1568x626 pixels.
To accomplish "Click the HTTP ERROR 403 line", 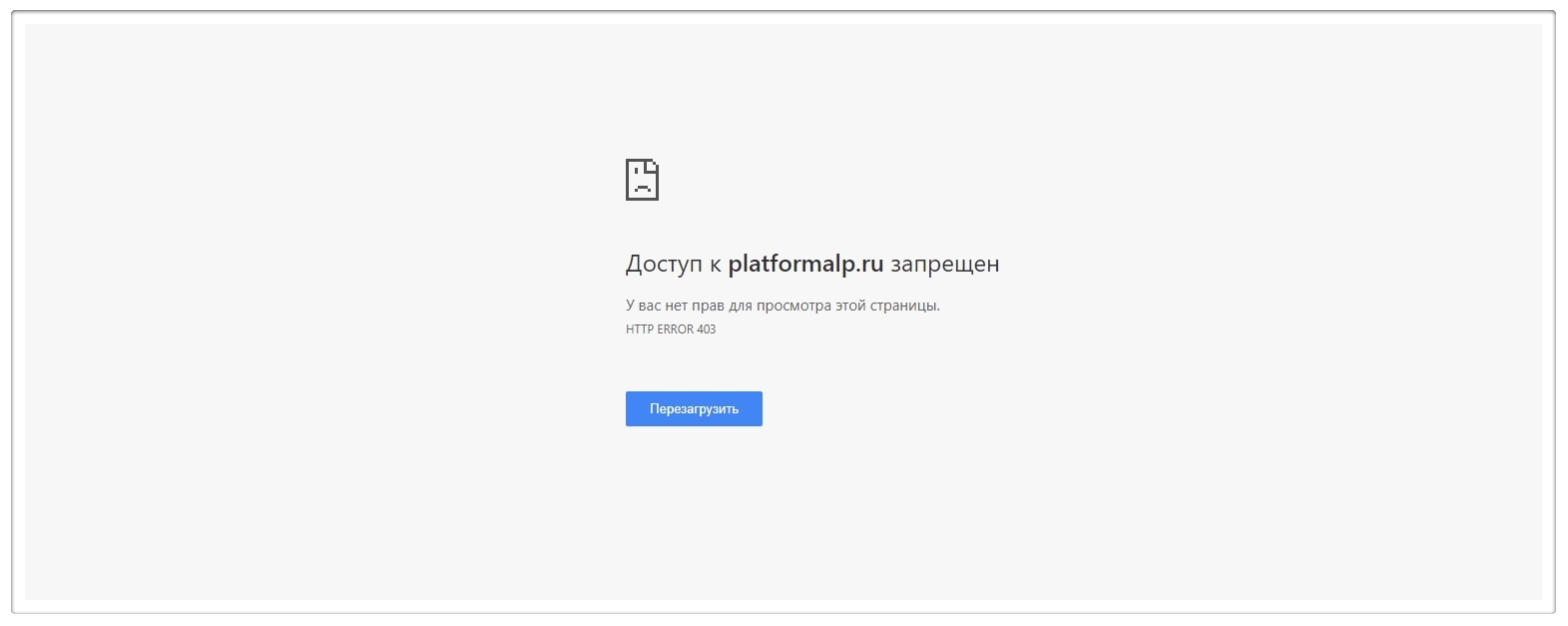I will 671,329.
